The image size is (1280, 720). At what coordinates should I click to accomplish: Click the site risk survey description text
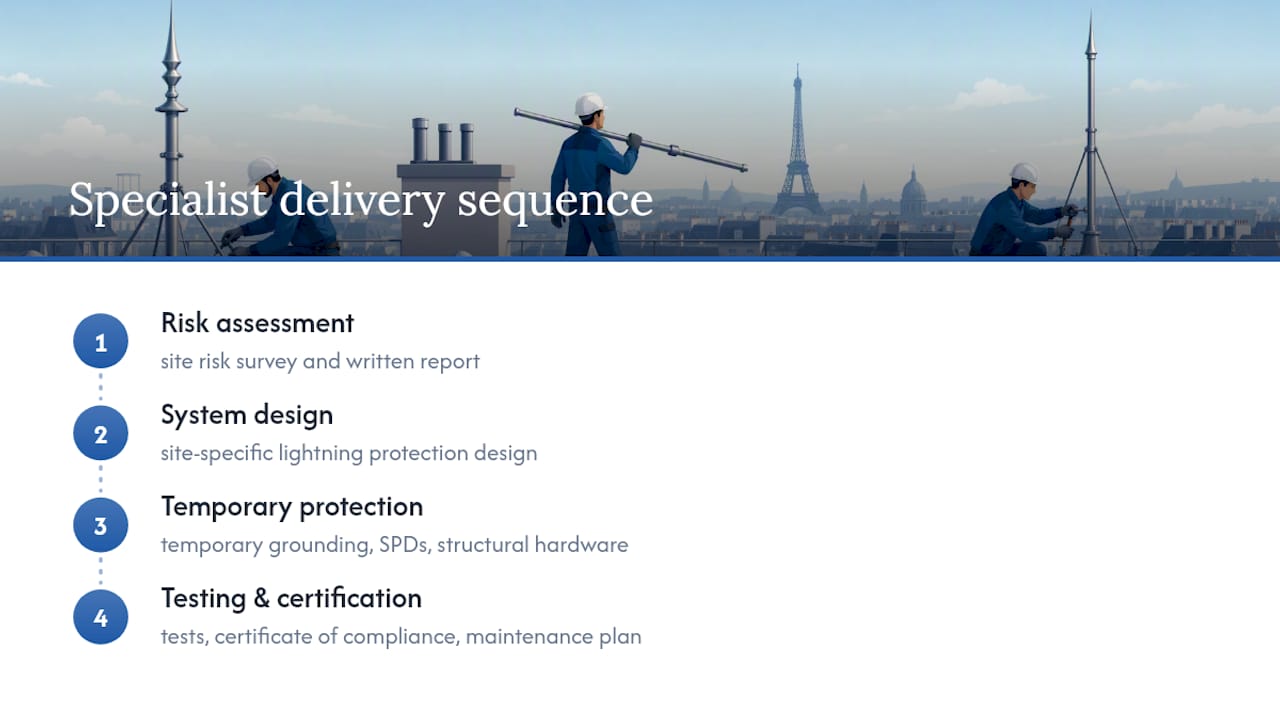tap(320, 361)
